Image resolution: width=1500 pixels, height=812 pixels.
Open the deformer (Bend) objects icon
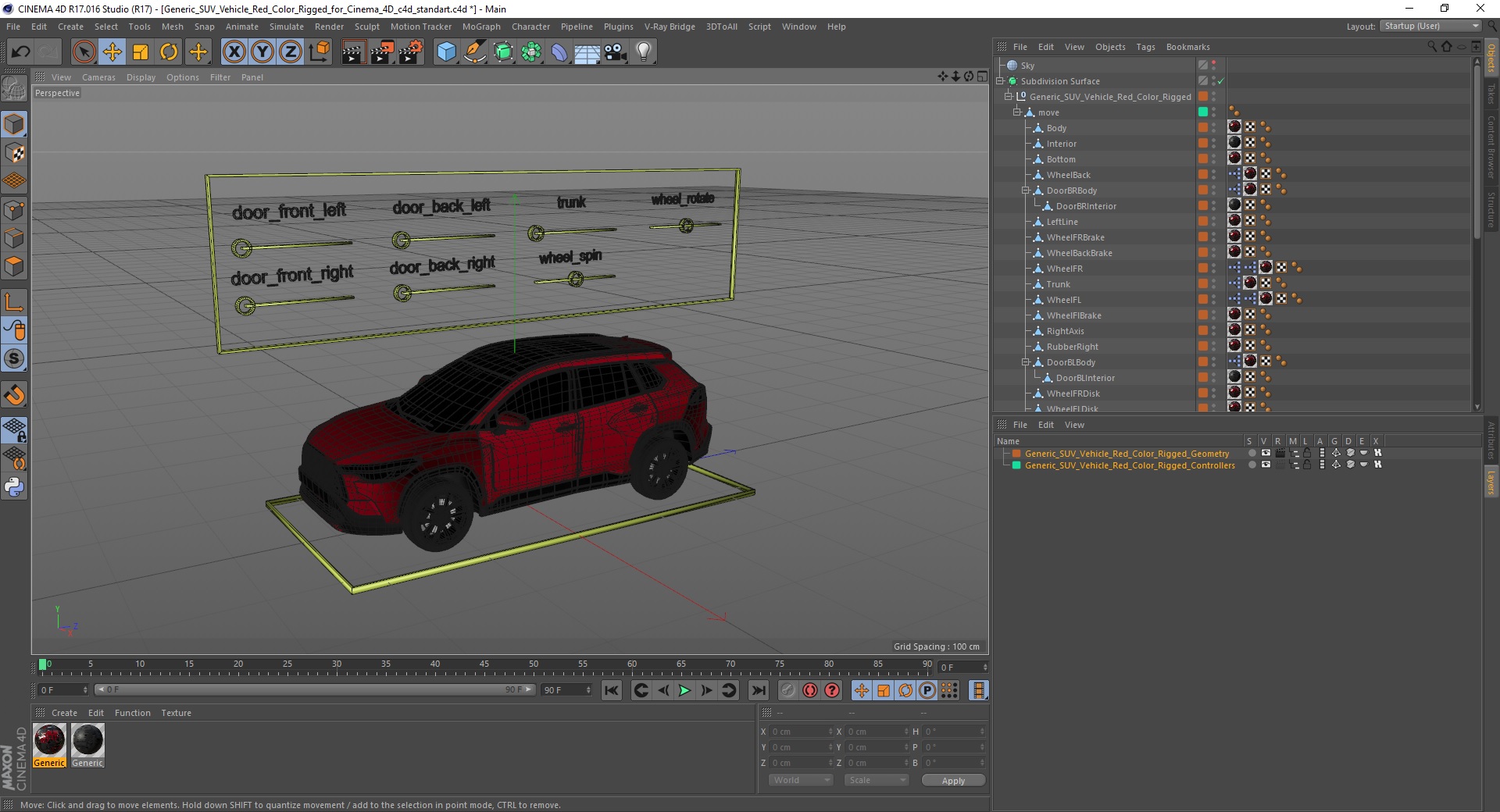click(x=559, y=52)
